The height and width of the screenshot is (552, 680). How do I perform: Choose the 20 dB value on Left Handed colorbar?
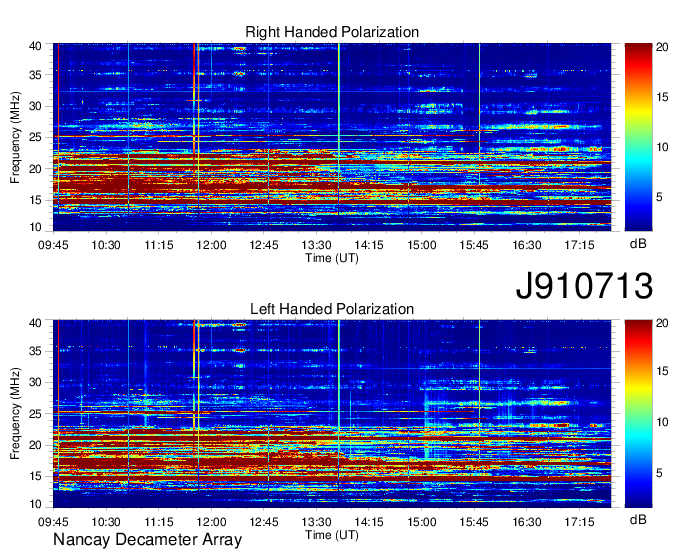point(662,323)
